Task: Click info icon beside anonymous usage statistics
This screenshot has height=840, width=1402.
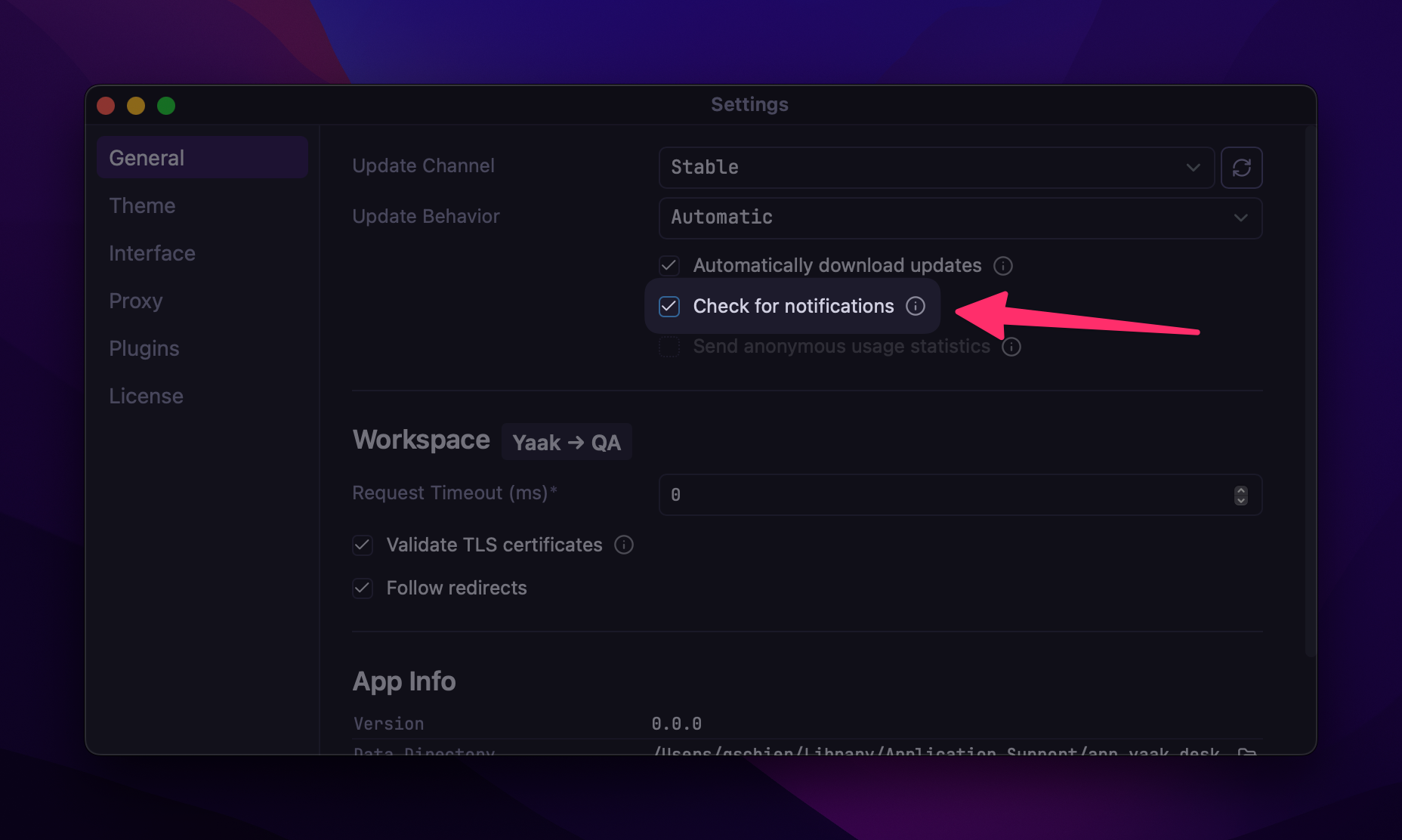Action: pos(1011,347)
